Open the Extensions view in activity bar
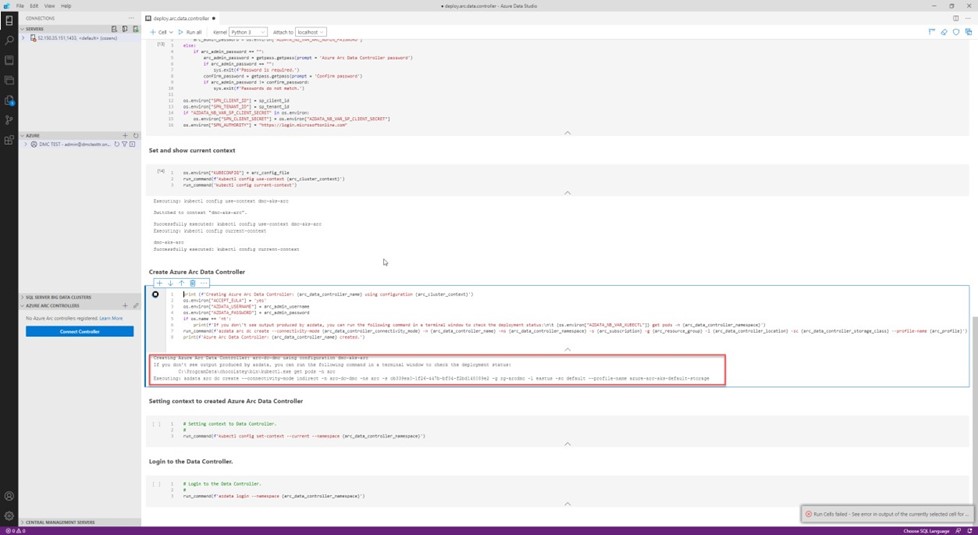This screenshot has height=535, width=978. (9, 140)
